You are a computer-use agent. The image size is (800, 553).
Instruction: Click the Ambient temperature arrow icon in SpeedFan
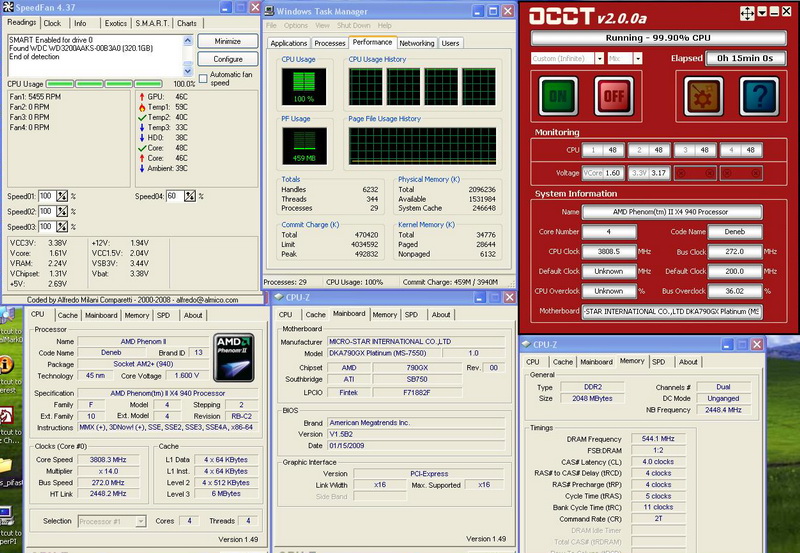[x=142, y=168]
